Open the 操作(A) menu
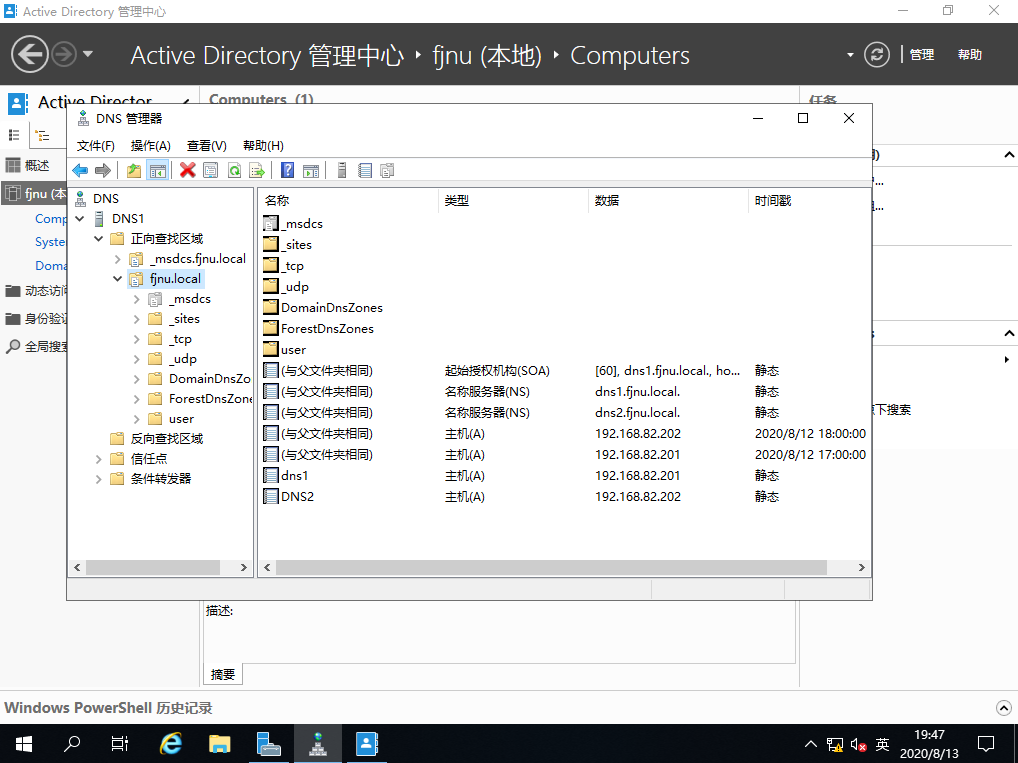Image resolution: width=1018 pixels, height=763 pixels. click(x=151, y=145)
